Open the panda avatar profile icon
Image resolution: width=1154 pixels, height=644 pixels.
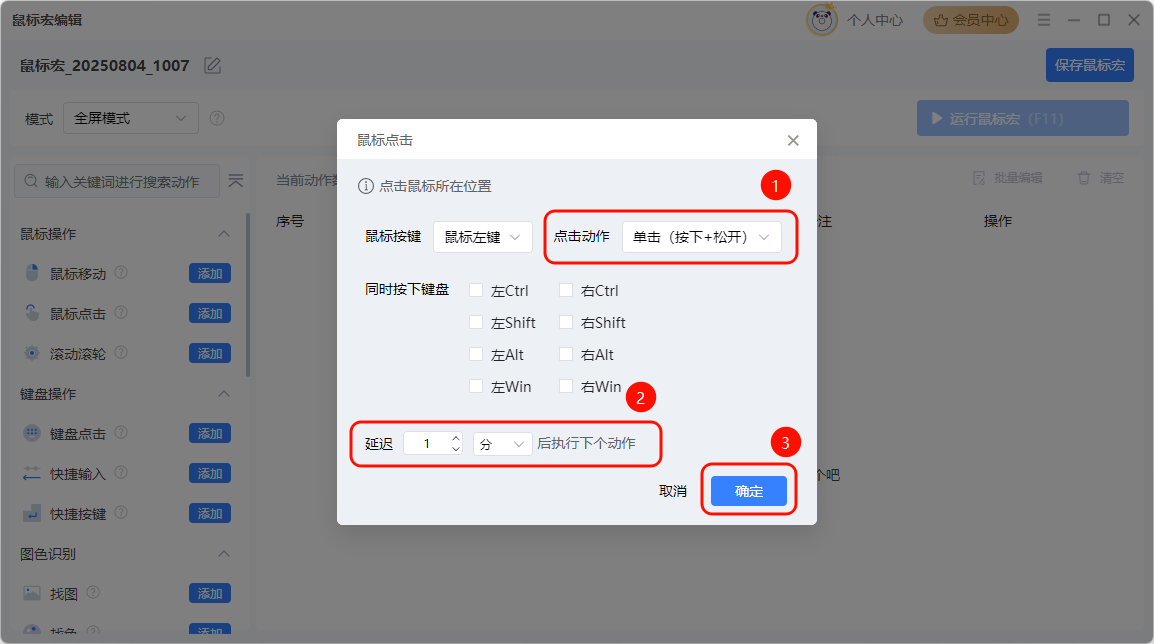[821, 20]
